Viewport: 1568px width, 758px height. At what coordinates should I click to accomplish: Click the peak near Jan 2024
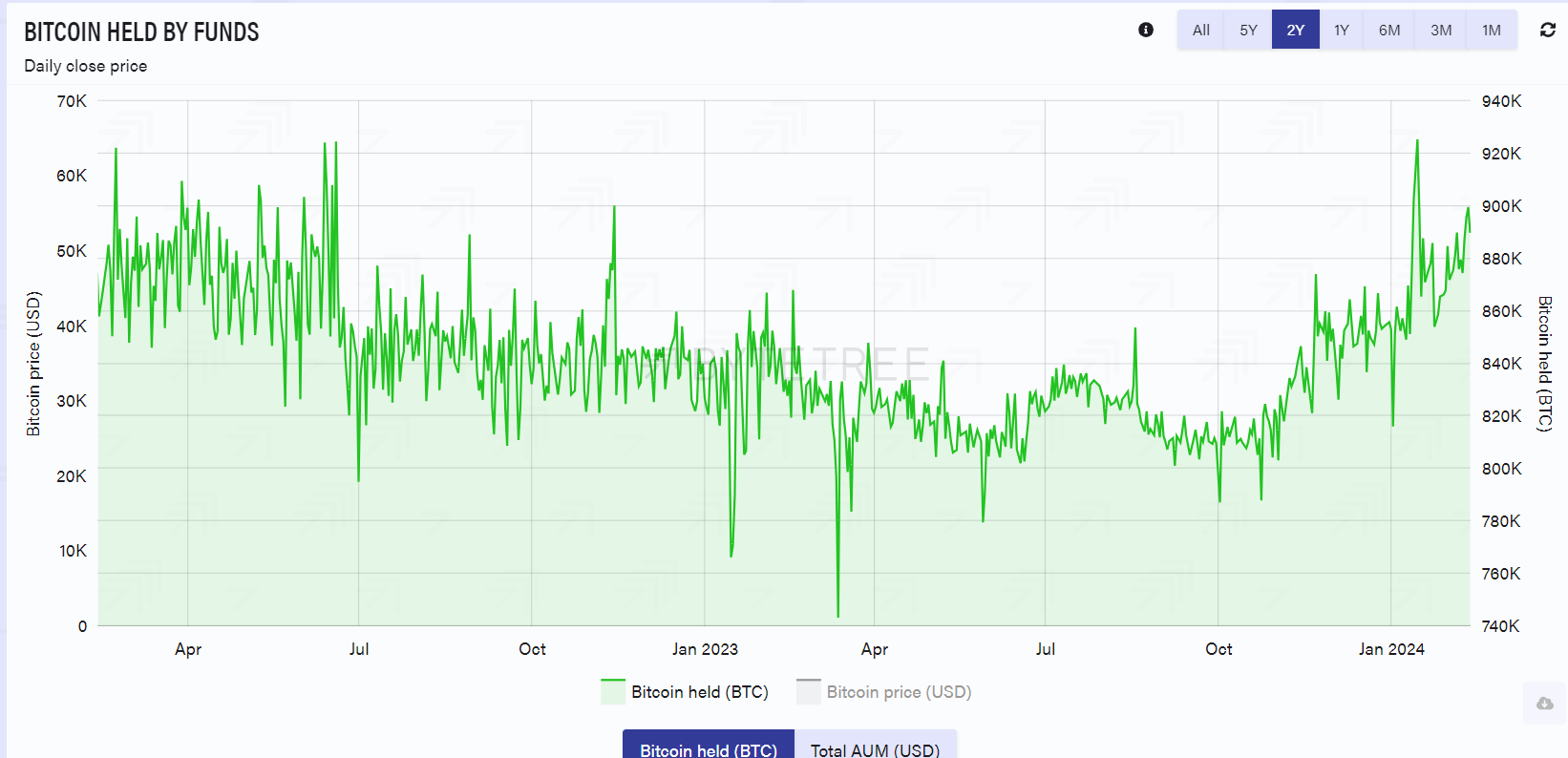pos(1417,141)
